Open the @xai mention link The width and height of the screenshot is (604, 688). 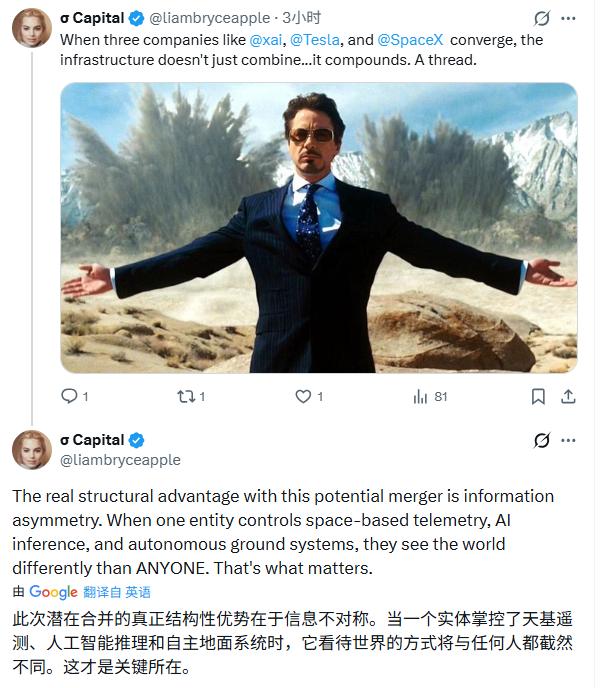click(266, 40)
